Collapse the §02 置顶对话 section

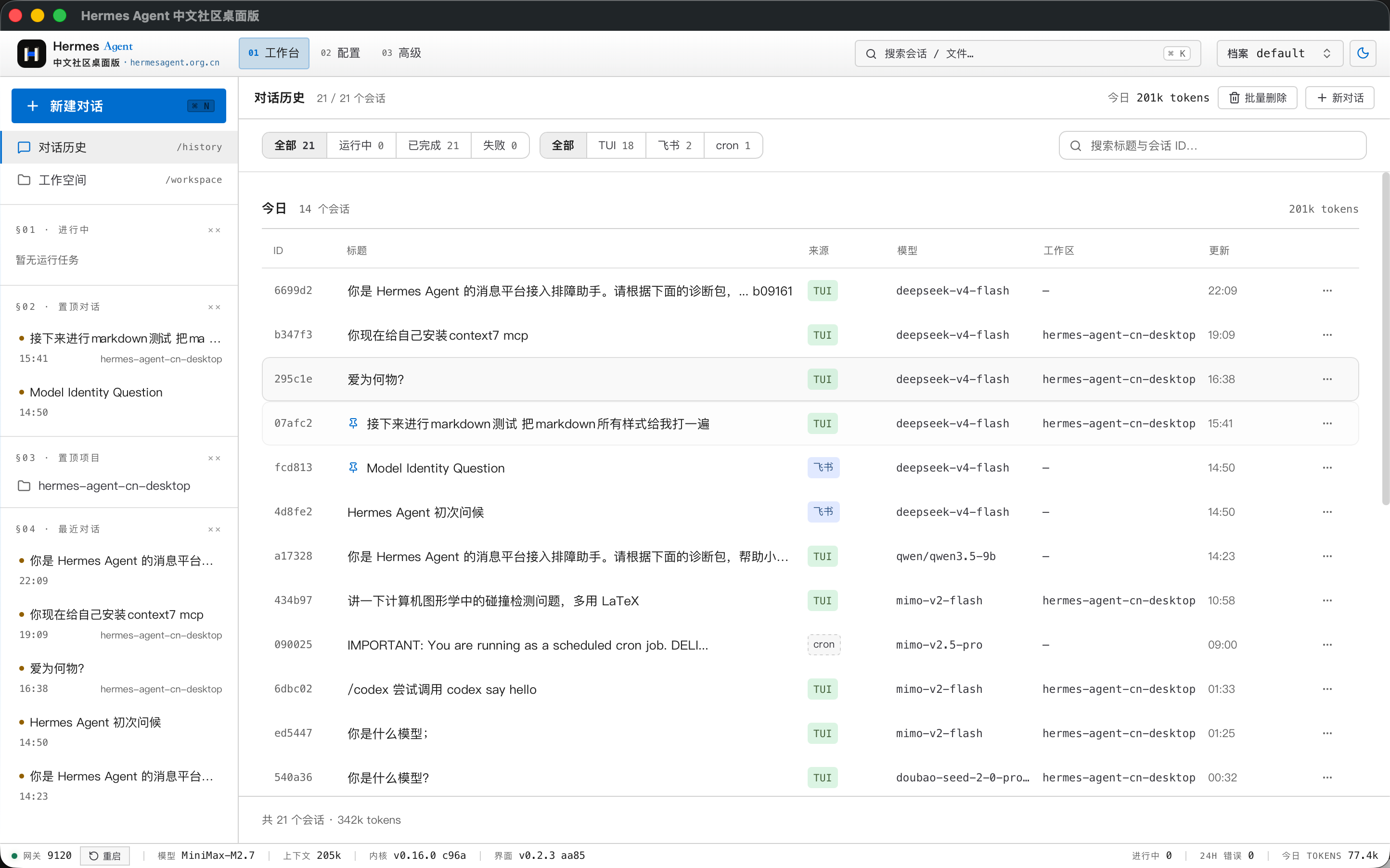(x=214, y=307)
